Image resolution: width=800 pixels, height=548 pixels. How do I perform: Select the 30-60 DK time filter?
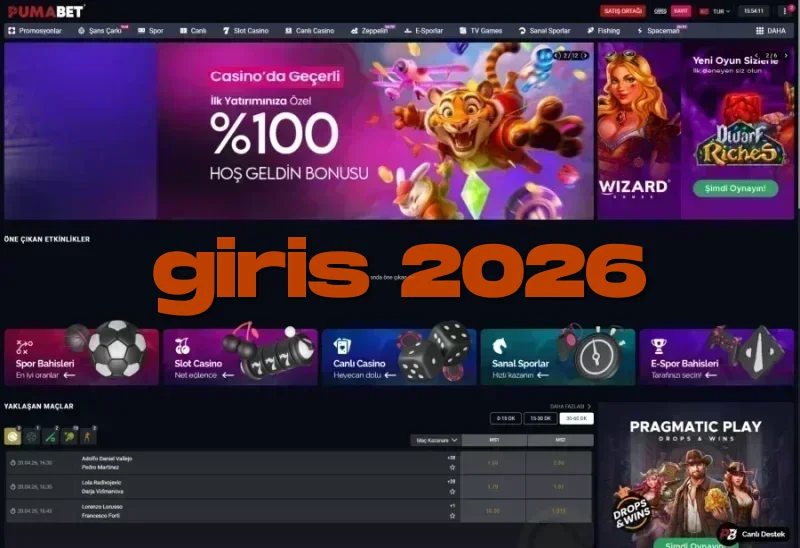pyautogui.click(x=577, y=418)
